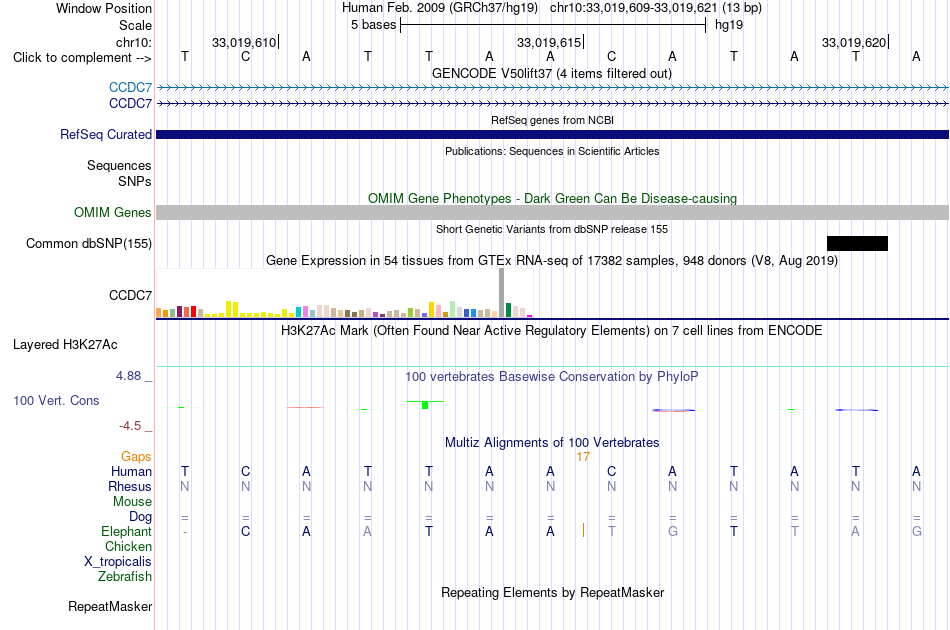Click the '5 bases' scale bar text
The height and width of the screenshot is (630, 950).
373,25
